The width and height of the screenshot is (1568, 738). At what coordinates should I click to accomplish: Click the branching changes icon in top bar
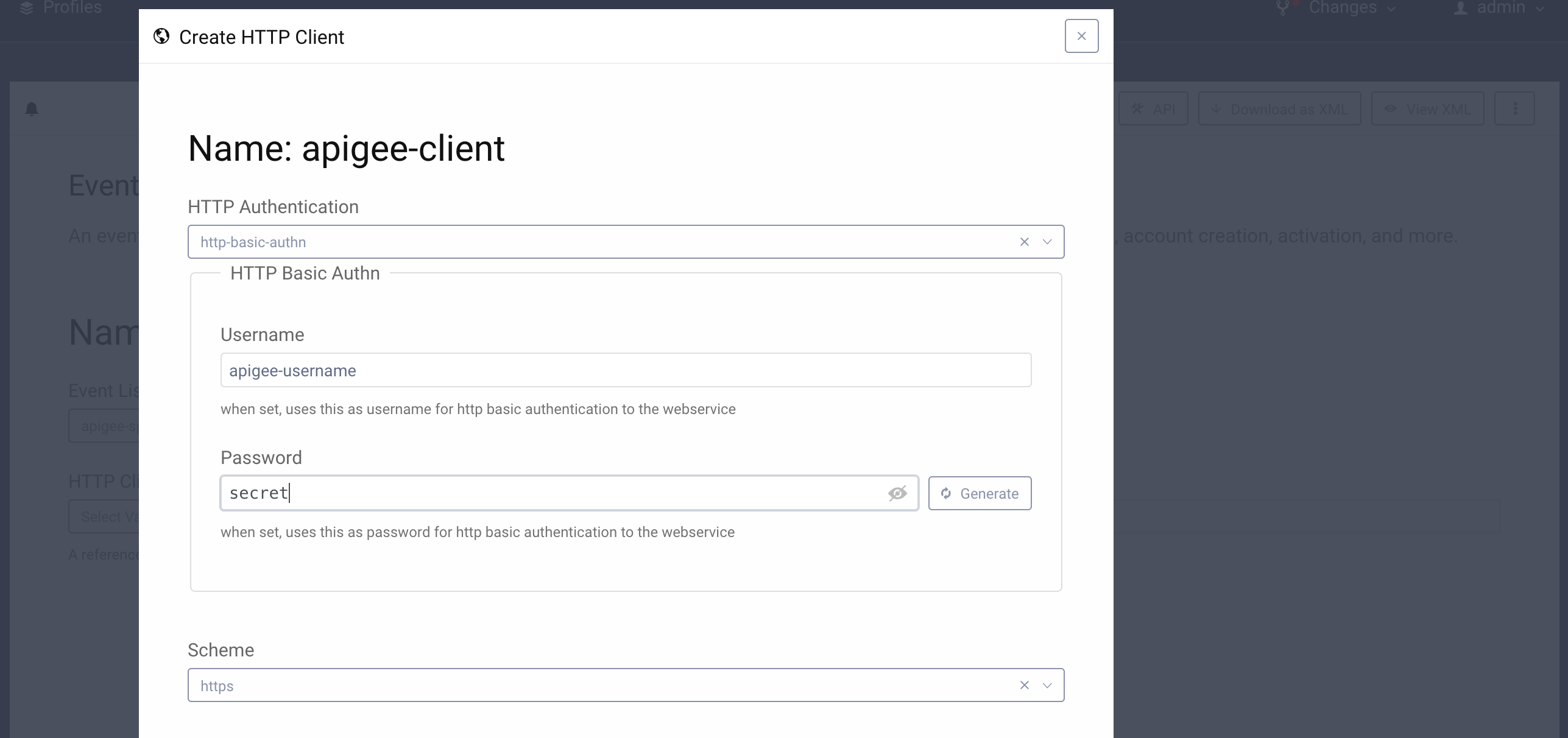pos(1284,8)
